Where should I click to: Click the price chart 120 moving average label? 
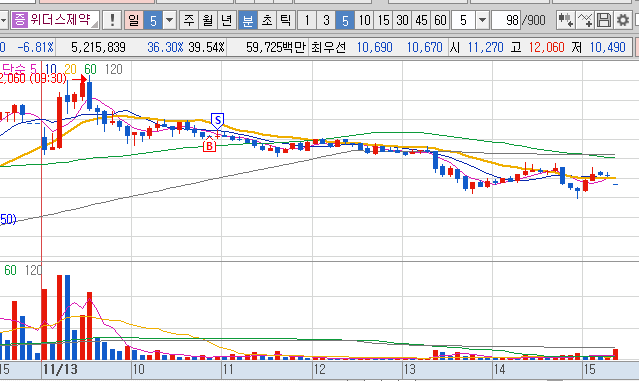coord(113,69)
